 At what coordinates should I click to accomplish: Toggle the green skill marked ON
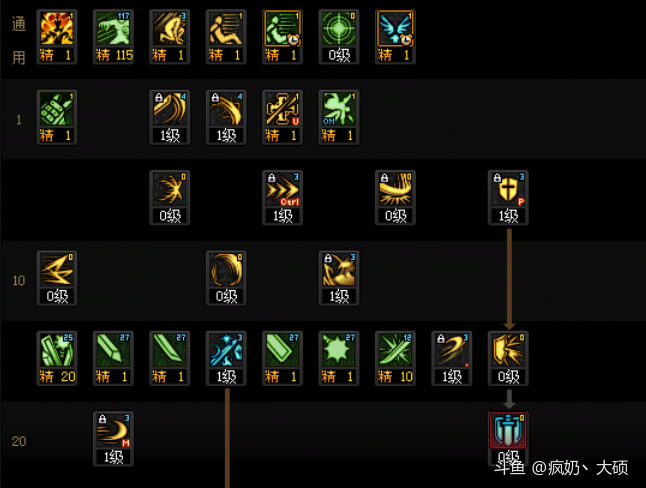click(339, 109)
